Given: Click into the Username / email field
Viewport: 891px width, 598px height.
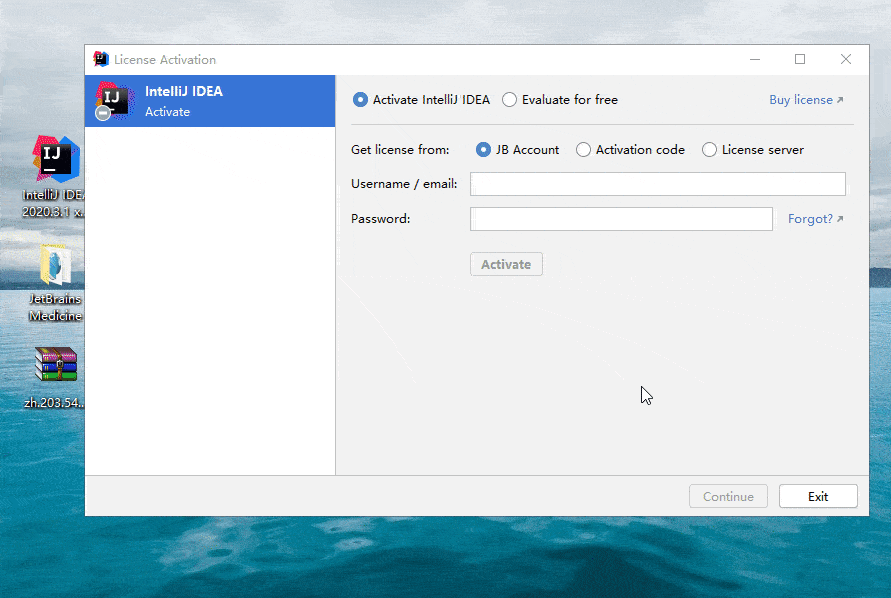Looking at the screenshot, I should (657, 184).
